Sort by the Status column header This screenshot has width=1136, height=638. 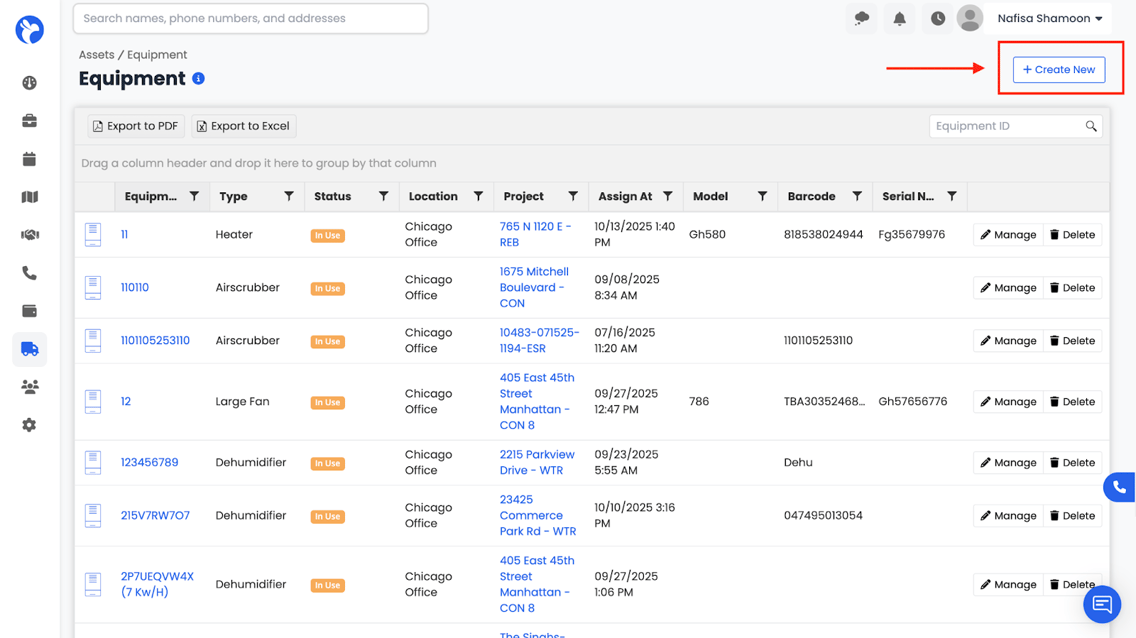pos(333,196)
